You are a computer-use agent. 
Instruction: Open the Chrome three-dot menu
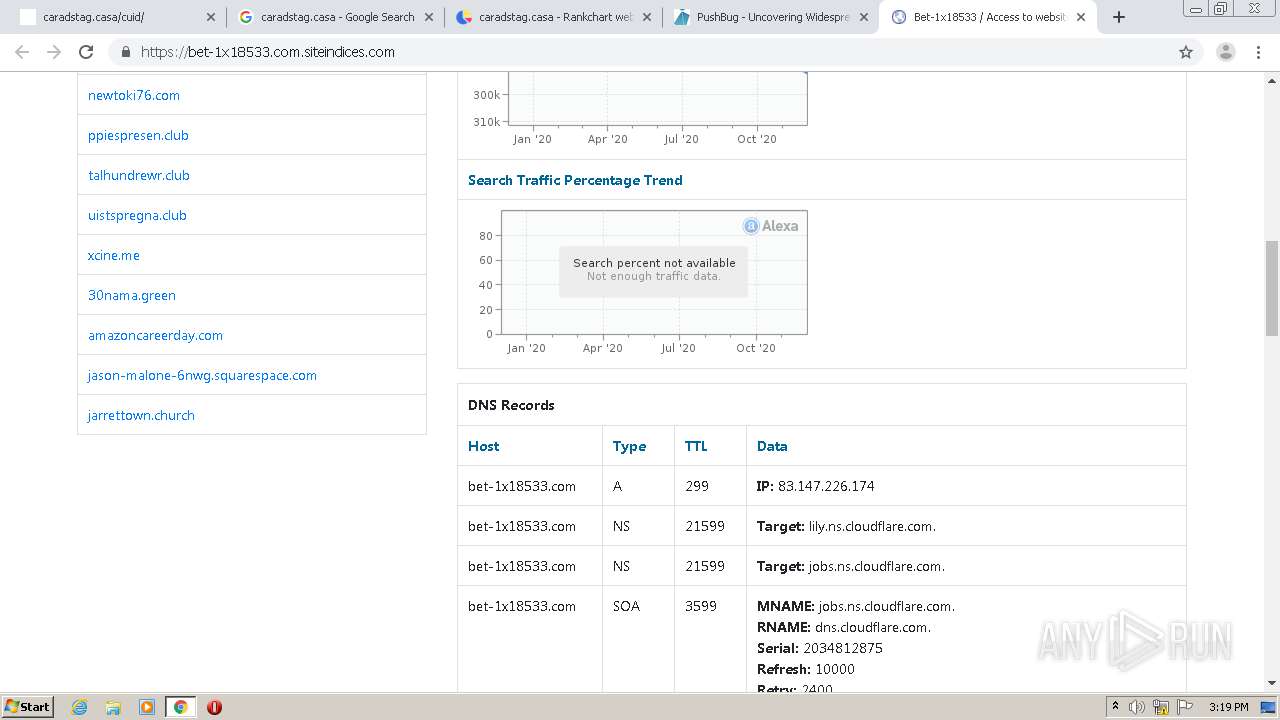[x=1258, y=52]
